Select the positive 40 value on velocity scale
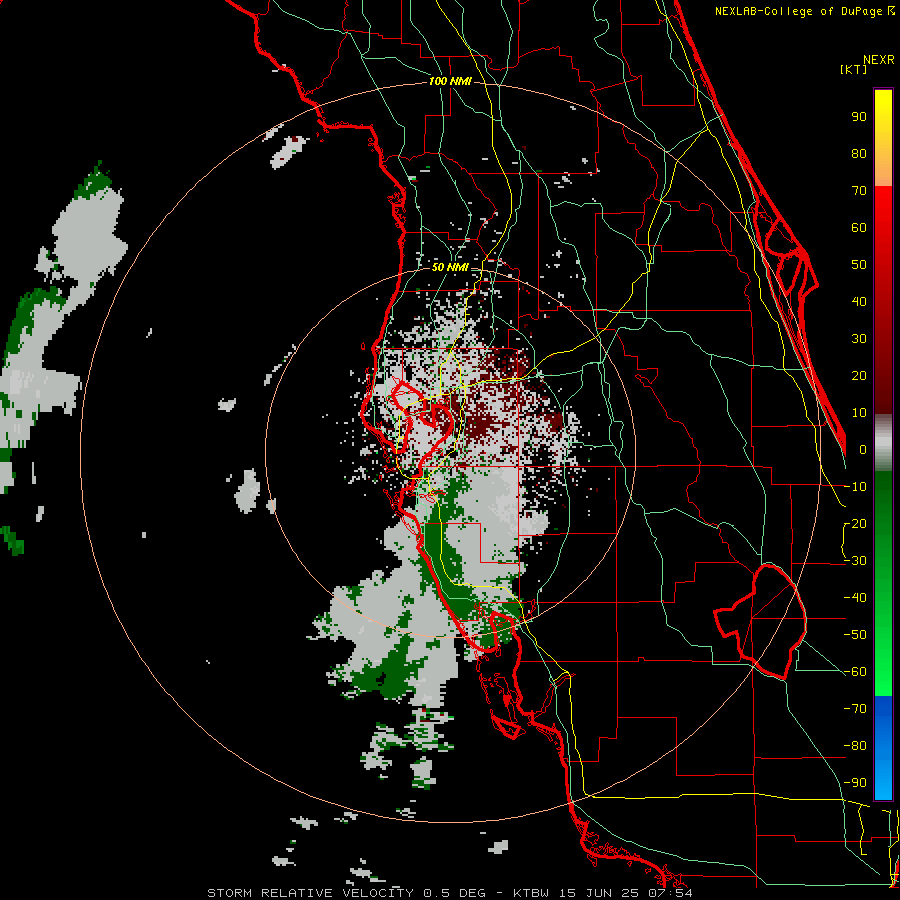The image size is (900, 900). click(859, 302)
